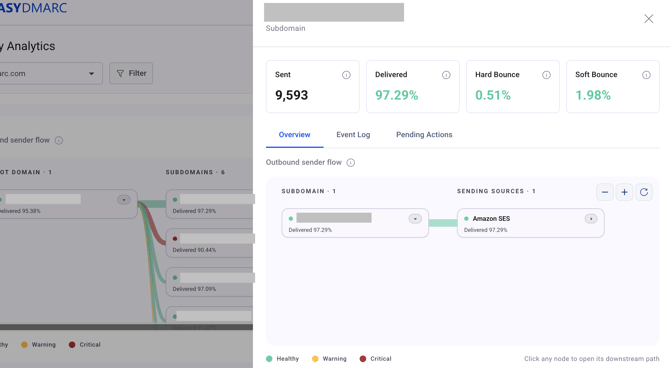Screen dimensions: 670x368
Task: Expand the root domain node dropdown
Action: click(x=124, y=200)
